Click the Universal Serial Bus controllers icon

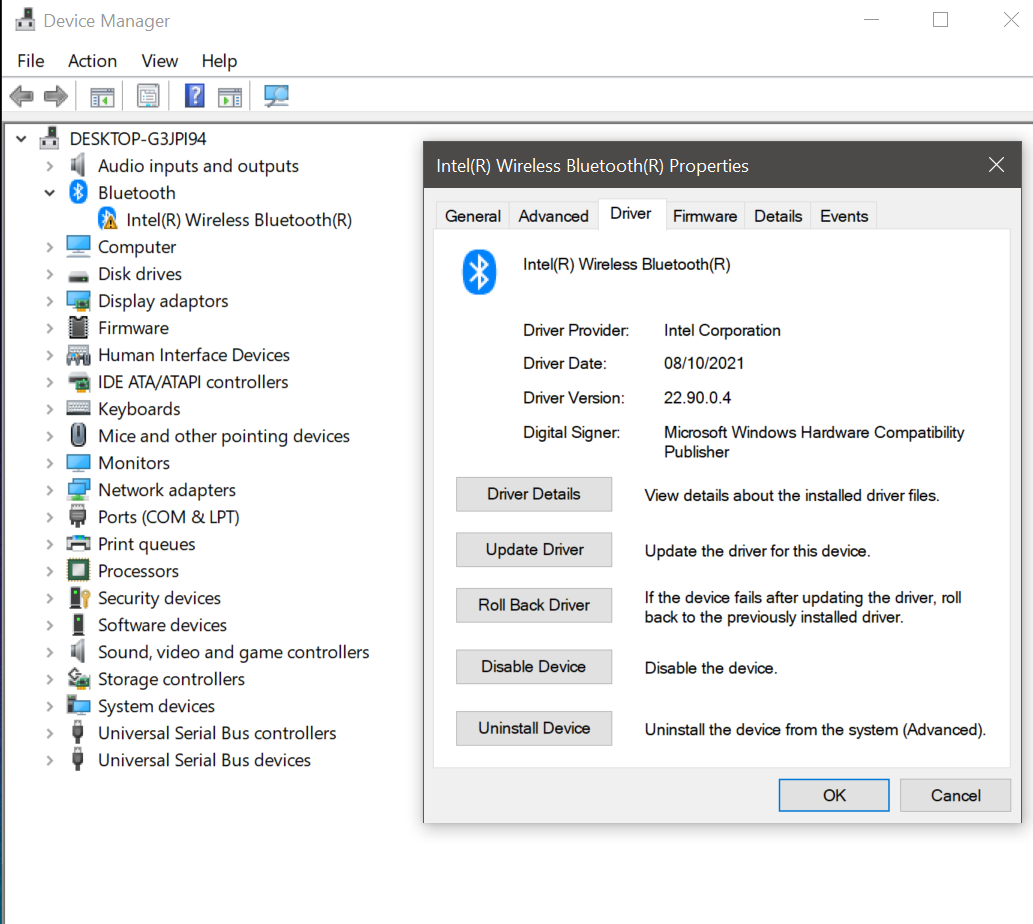click(77, 732)
